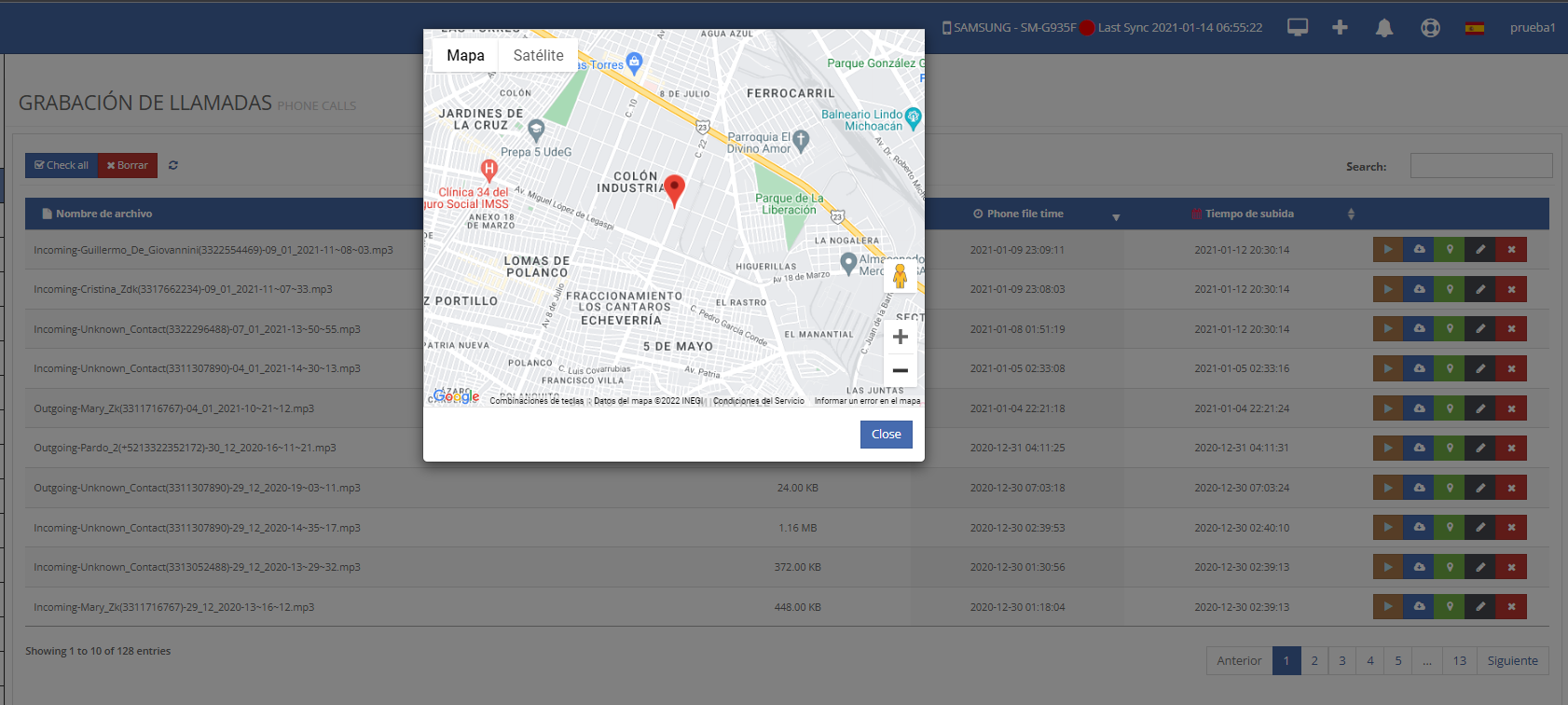Click the Search input field

(x=1480, y=166)
